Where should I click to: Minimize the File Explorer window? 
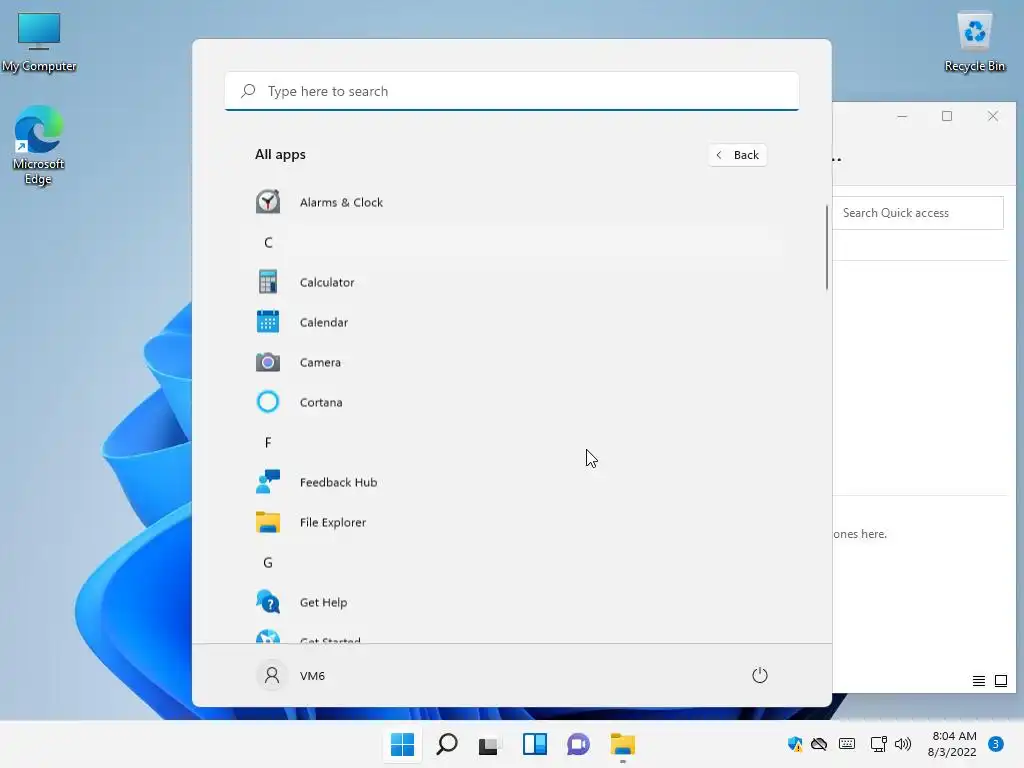point(902,116)
